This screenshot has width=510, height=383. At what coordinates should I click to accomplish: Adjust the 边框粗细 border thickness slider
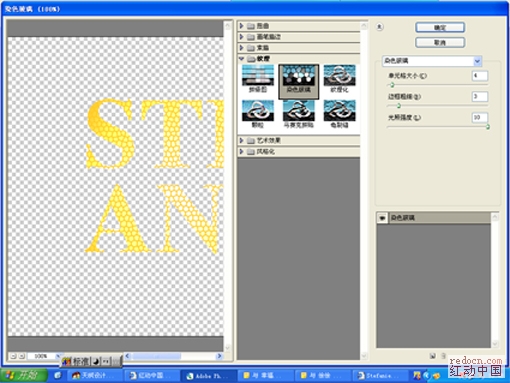tap(398, 106)
